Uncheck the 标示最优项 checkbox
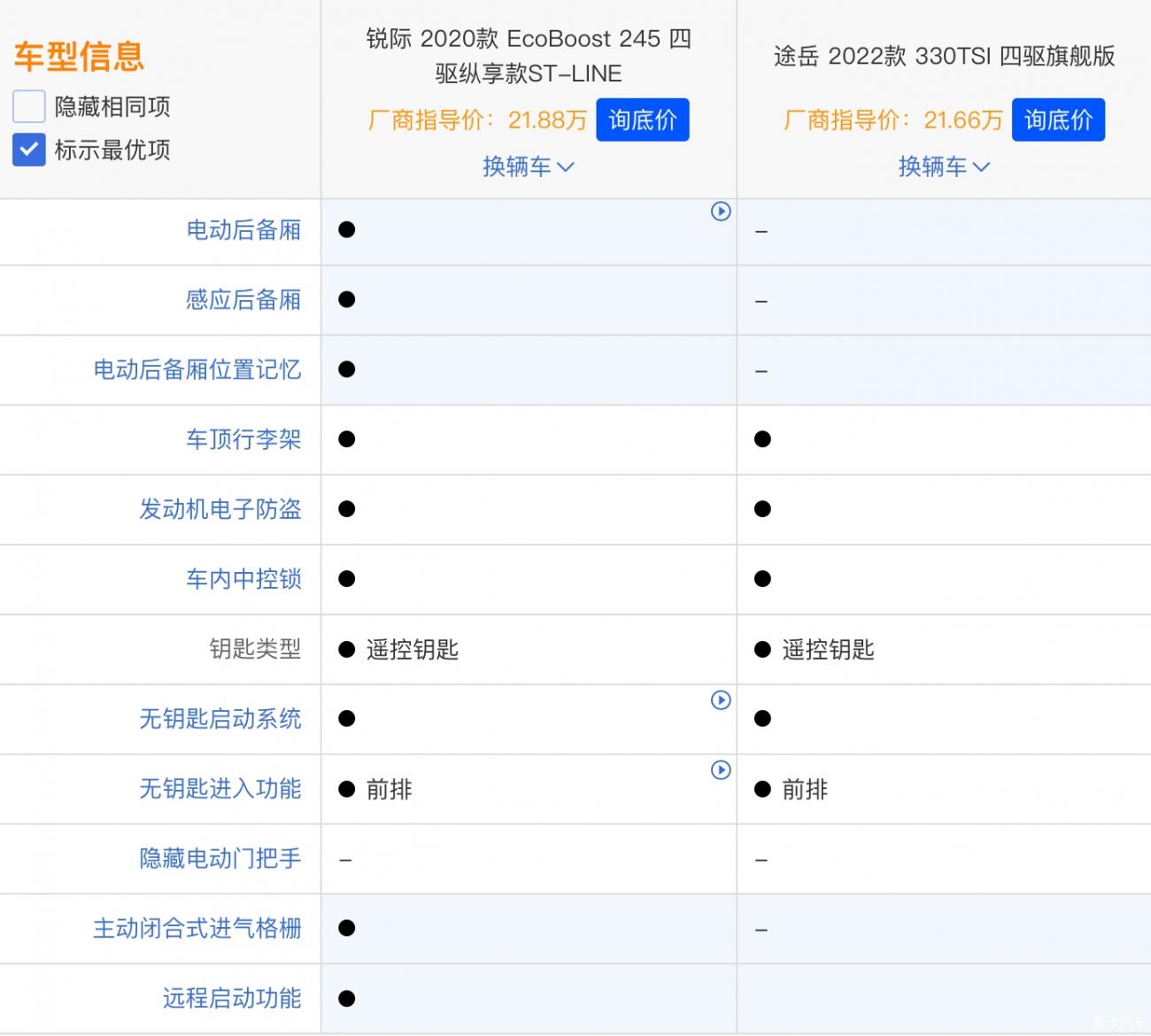1151x1036 pixels. pyautogui.click(x=28, y=150)
